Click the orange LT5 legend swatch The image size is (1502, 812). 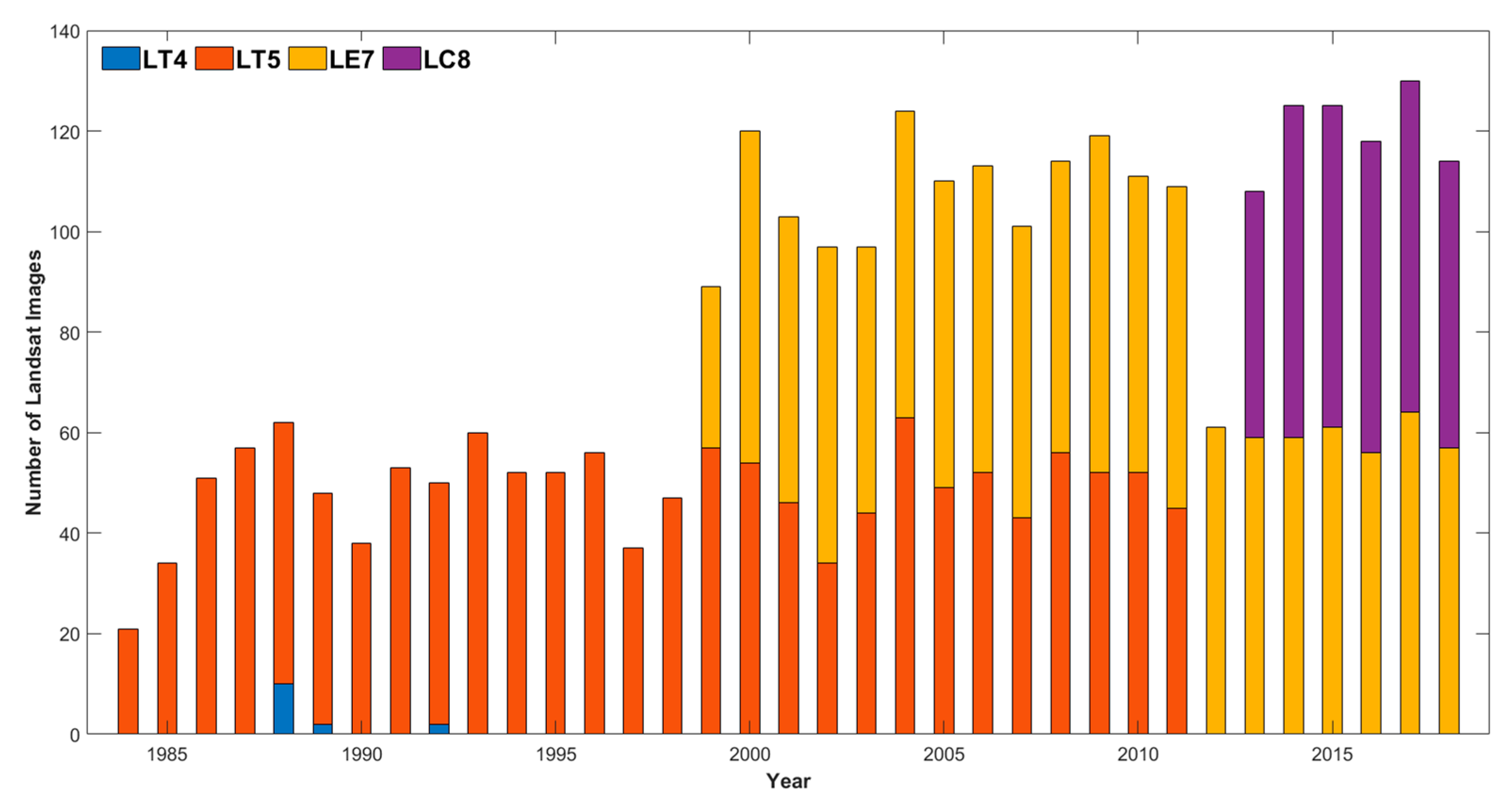(214, 59)
